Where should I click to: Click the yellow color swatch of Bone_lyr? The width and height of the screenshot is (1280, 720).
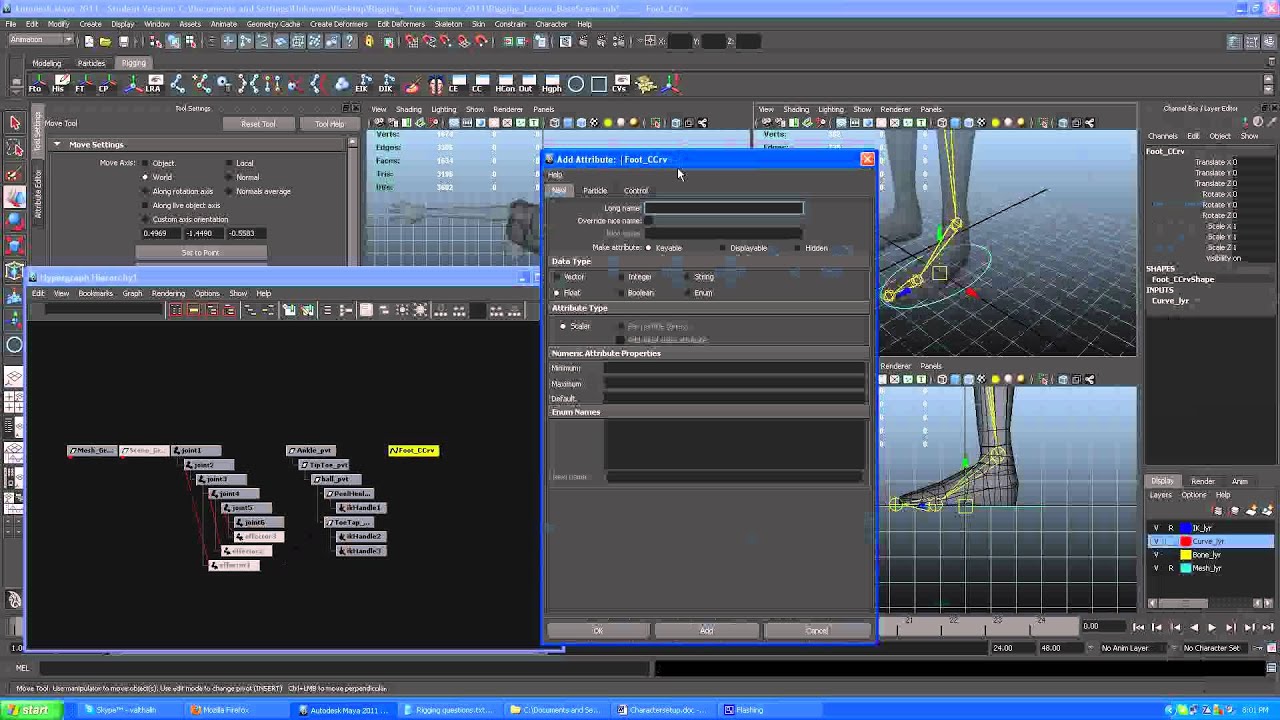click(1186, 555)
